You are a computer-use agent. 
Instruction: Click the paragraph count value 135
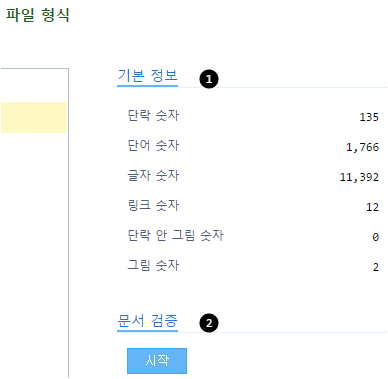click(x=369, y=117)
